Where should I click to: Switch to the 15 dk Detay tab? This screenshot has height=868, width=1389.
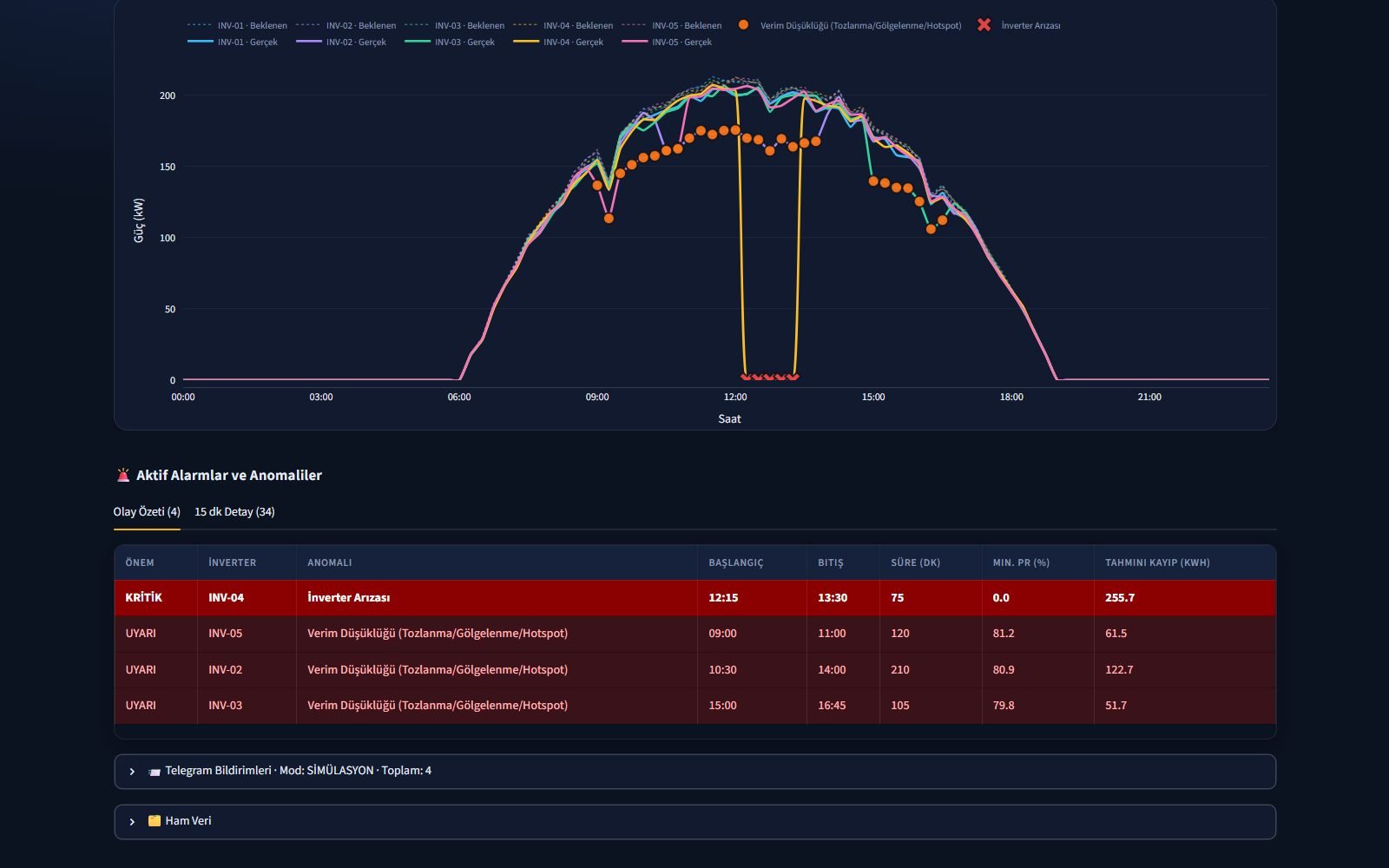click(234, 511)
